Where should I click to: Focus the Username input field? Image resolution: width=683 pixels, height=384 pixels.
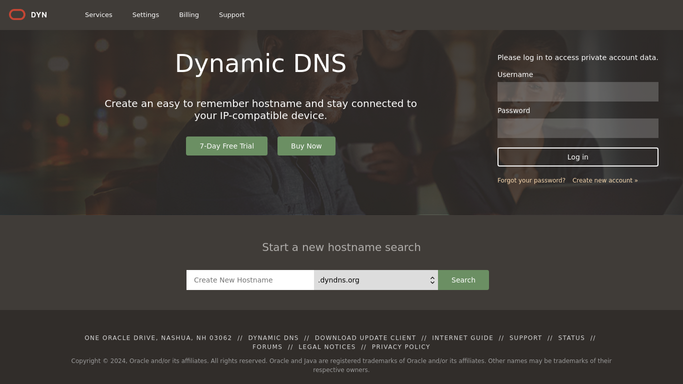(x=578, y=92)
